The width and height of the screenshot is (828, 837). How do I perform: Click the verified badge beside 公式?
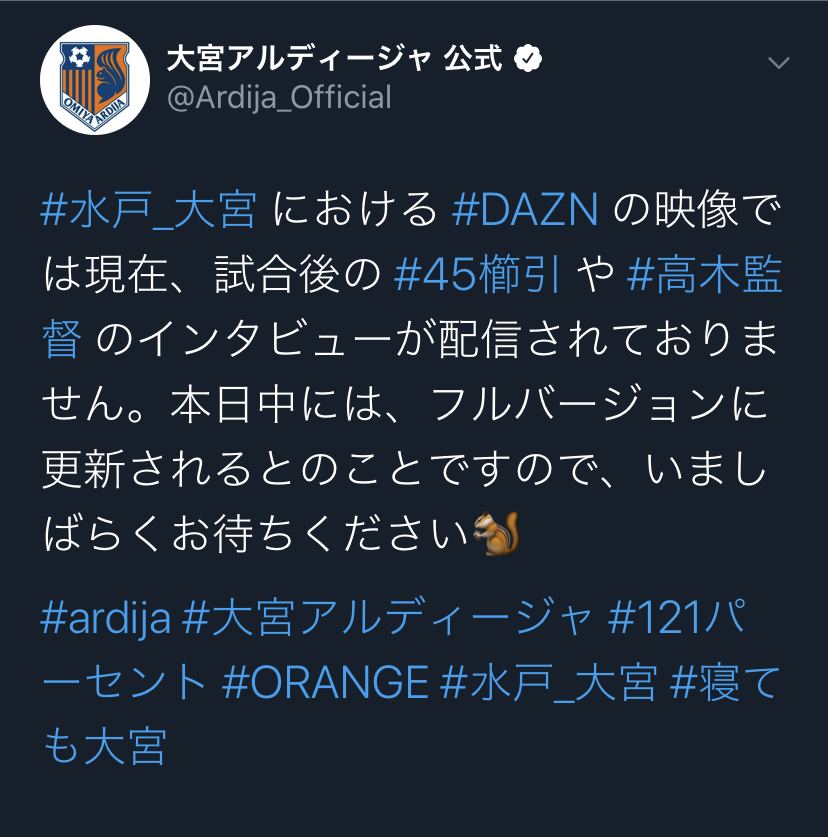coord(527,59)
